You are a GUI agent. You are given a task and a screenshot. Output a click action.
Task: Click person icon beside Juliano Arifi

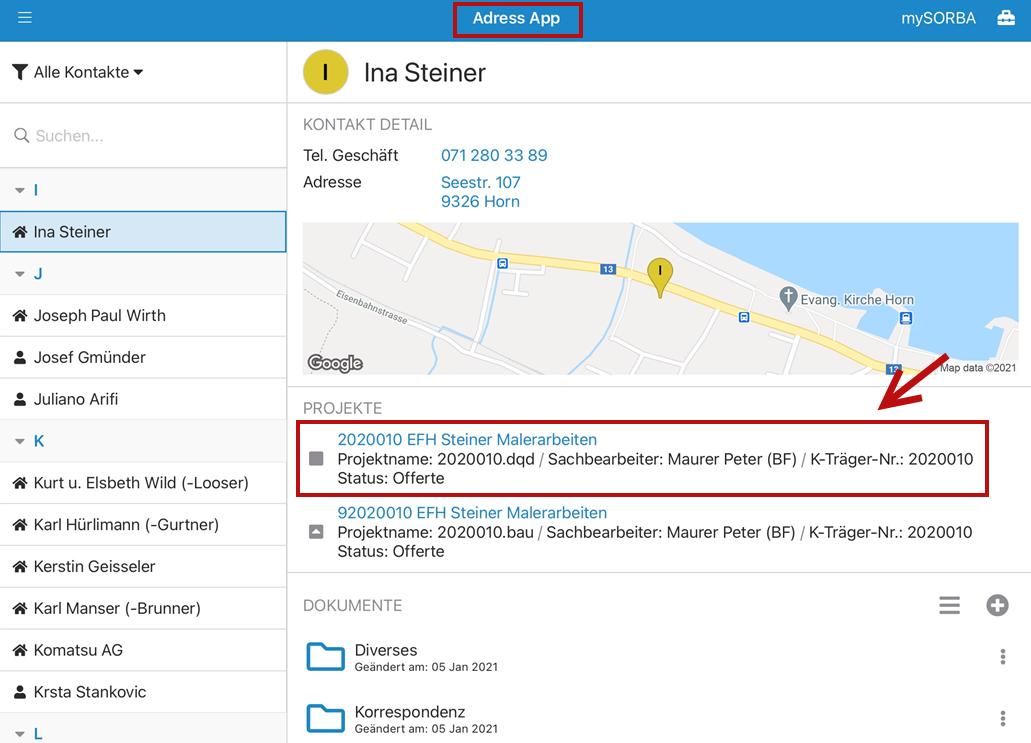coord(20,399)
